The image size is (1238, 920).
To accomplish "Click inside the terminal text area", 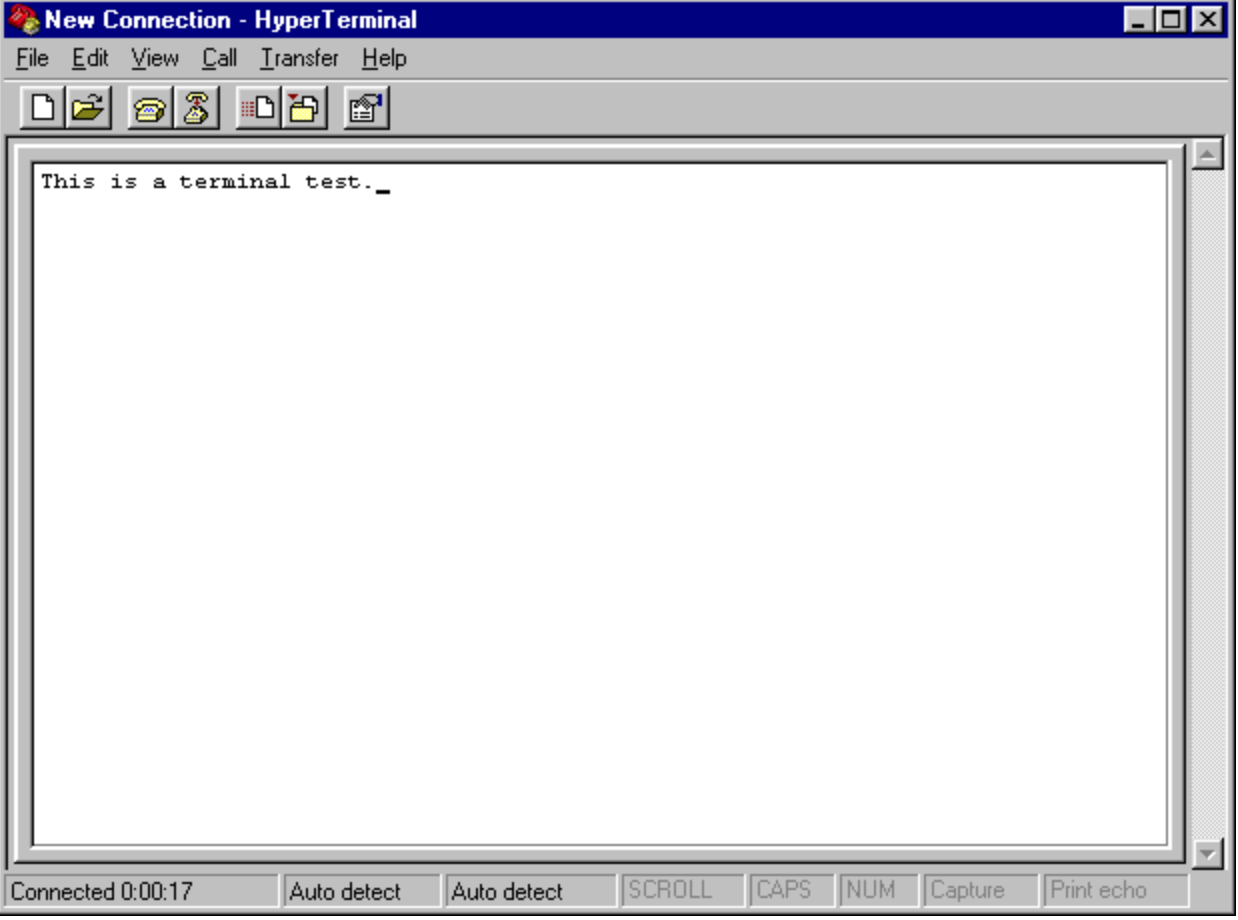I will tap(600, 504).
